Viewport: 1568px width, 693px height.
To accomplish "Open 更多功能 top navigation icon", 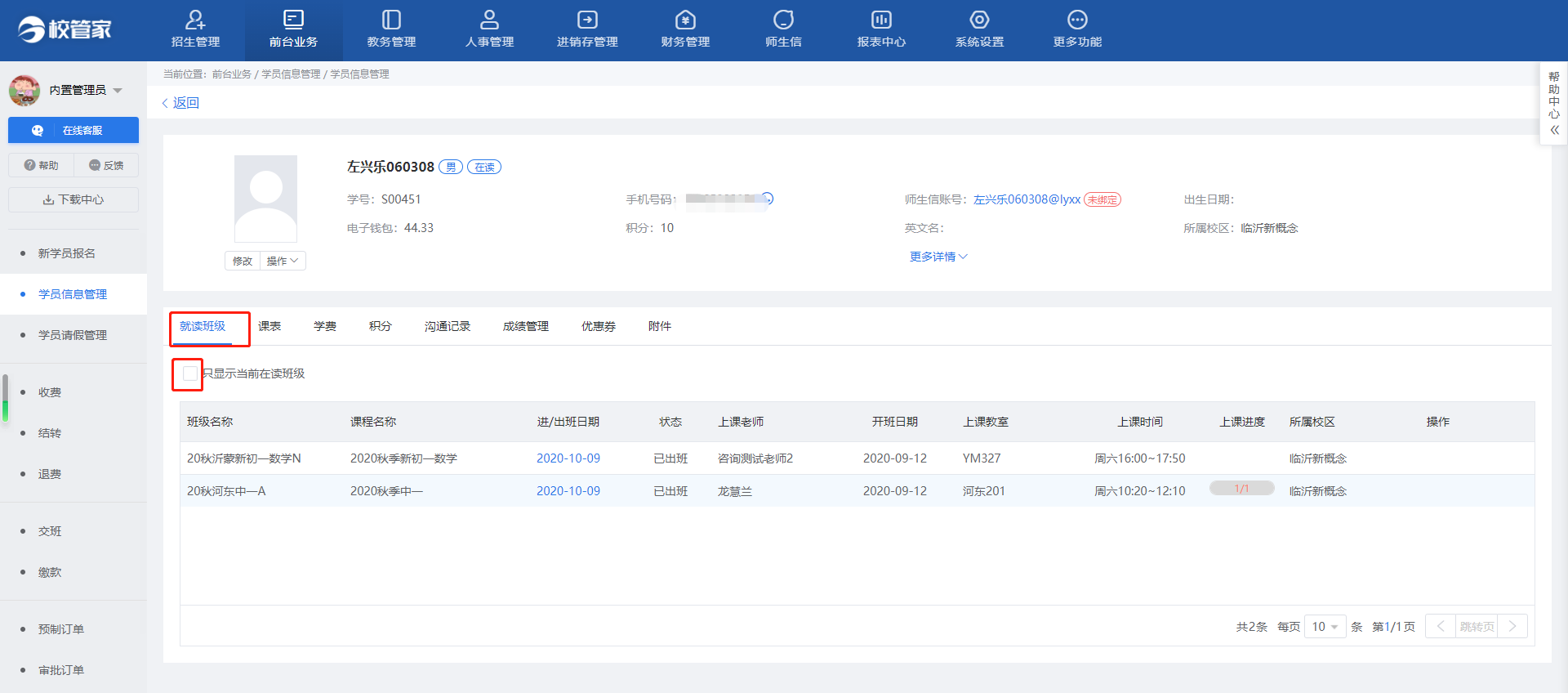I will point(1077,20).
